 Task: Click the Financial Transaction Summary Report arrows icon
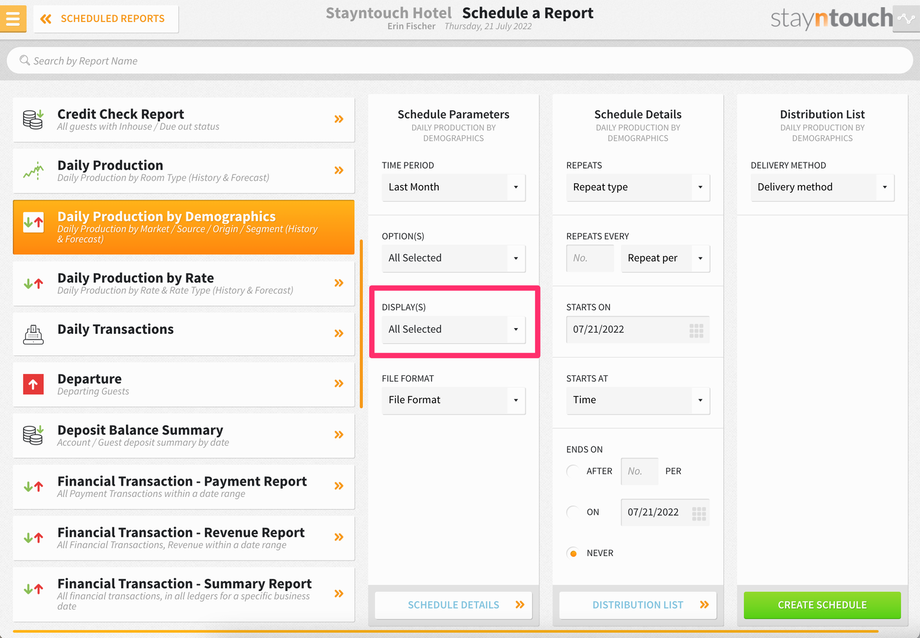pyautogui.click(x=33, y=589)
